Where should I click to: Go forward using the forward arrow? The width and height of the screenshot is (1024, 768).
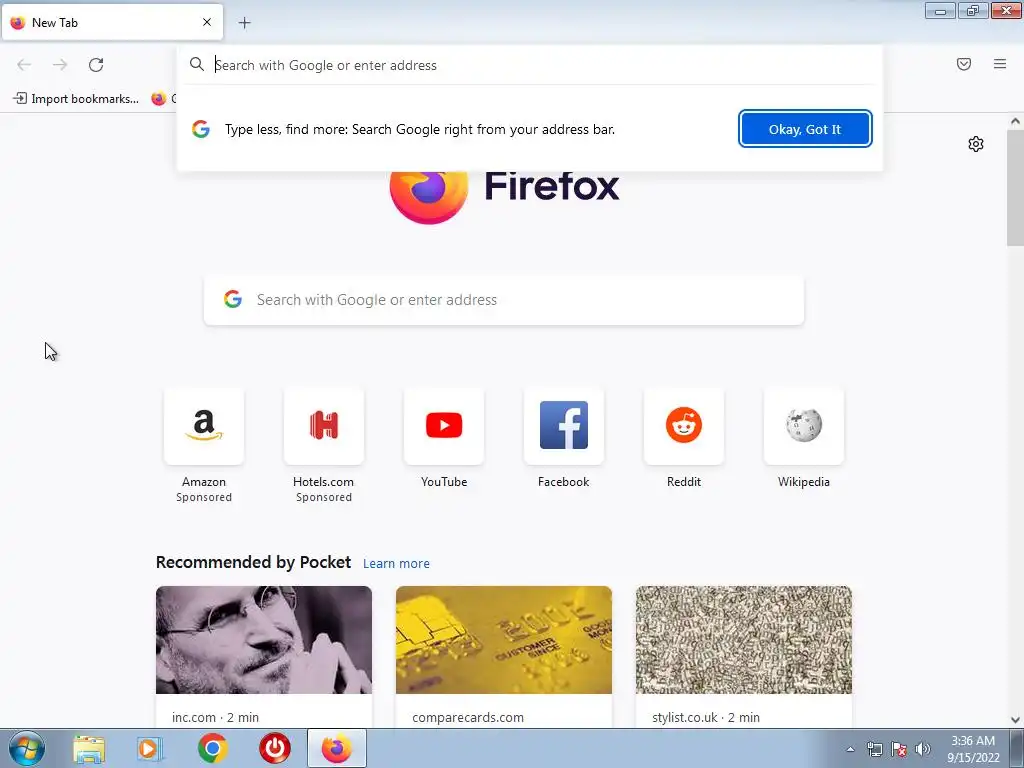click(x=60, y=65)
